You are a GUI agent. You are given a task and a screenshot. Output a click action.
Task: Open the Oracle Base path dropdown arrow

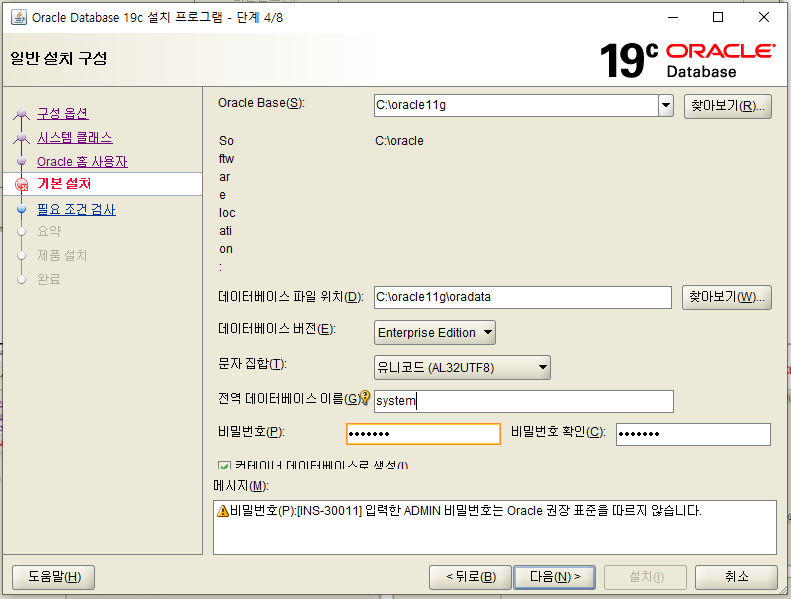pyautogui.click(x=666, y=105)
